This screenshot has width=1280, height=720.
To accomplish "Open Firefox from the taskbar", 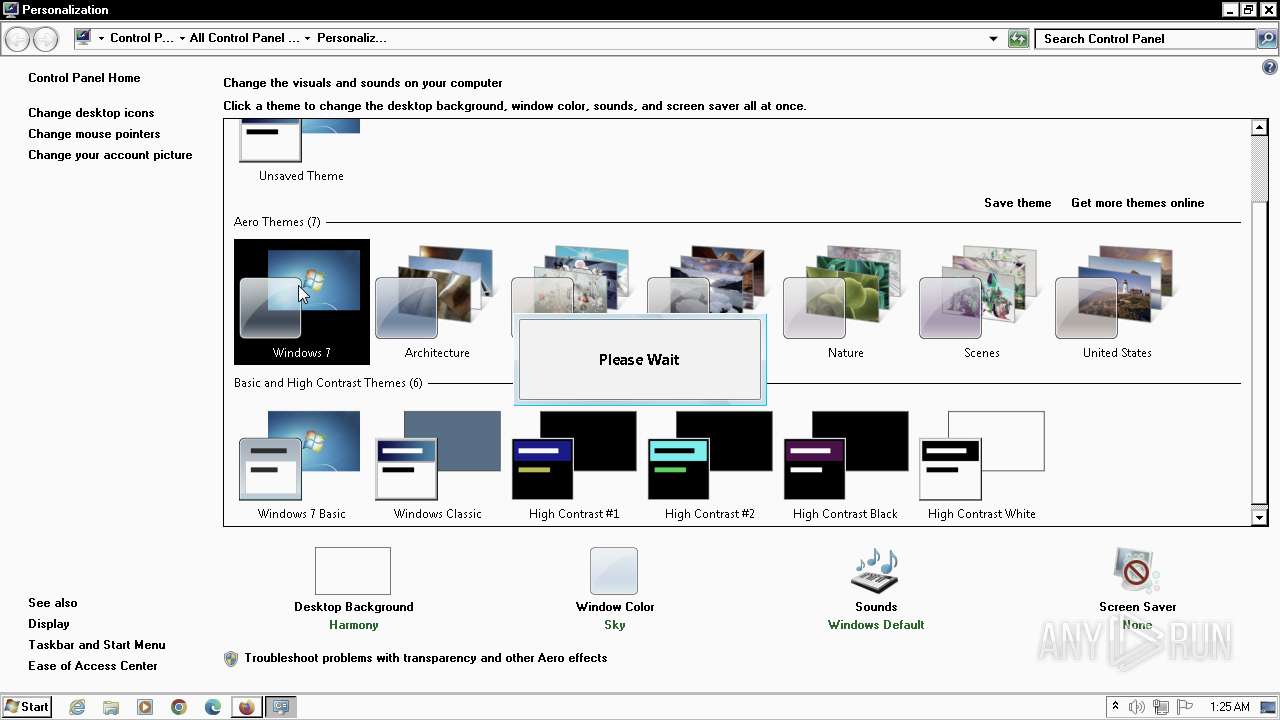I will click(247, 707).
